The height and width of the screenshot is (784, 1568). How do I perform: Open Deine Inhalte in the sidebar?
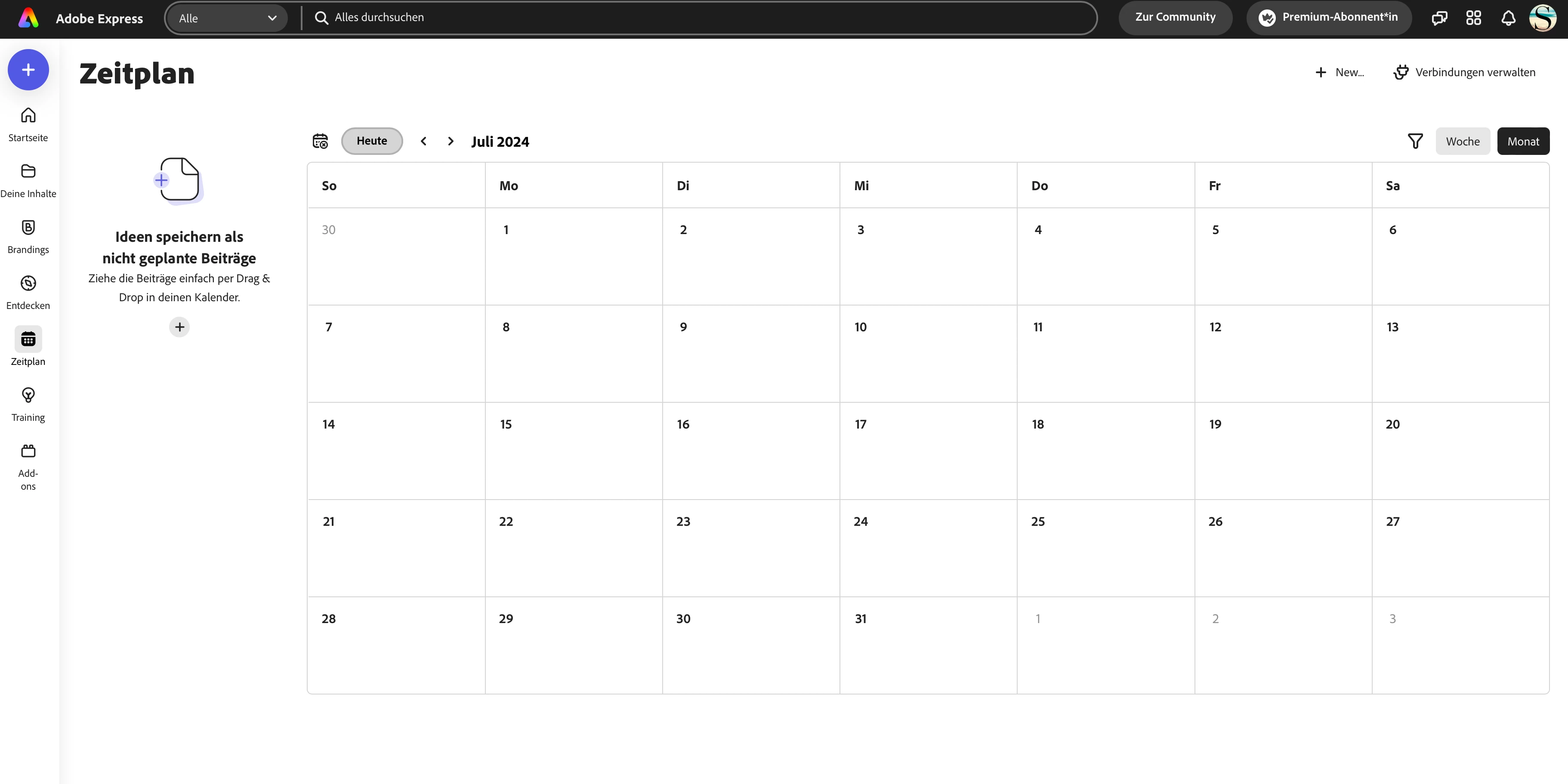click(x=28, y=172)
